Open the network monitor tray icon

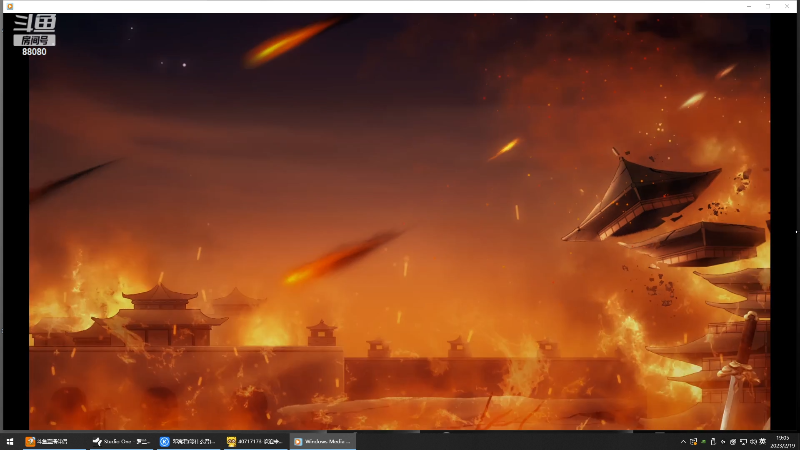click(743, 442)
